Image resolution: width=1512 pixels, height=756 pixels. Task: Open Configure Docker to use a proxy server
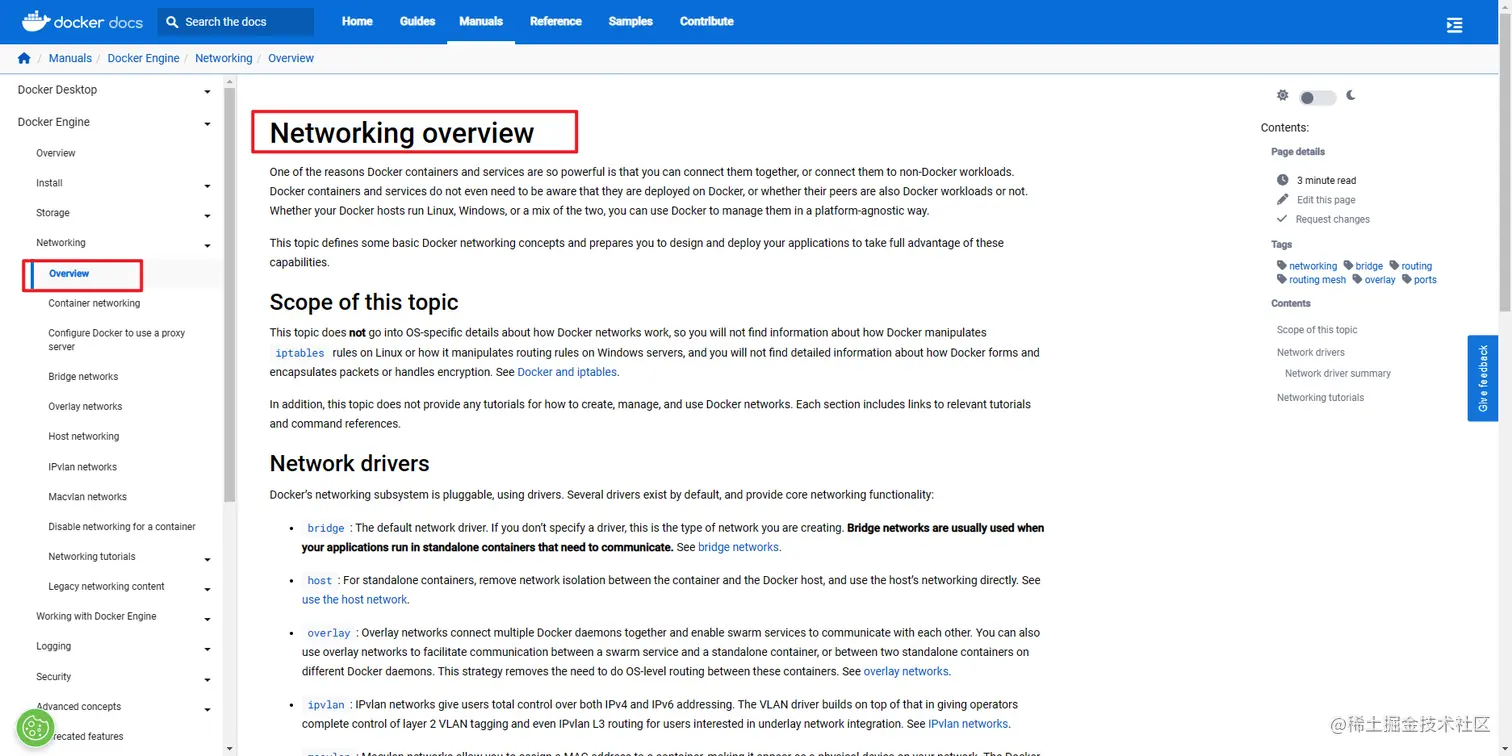(117, 340)
